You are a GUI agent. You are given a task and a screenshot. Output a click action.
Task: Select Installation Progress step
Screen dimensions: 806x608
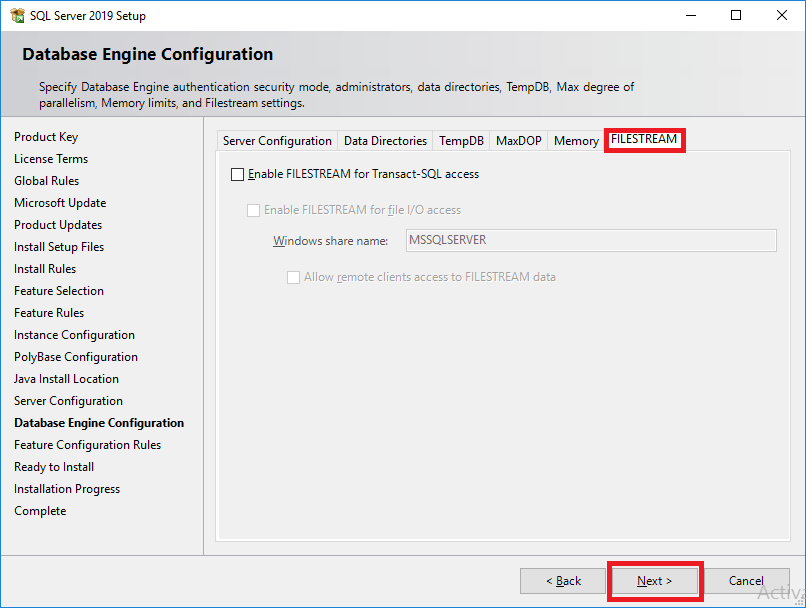(x=67, y=489)
